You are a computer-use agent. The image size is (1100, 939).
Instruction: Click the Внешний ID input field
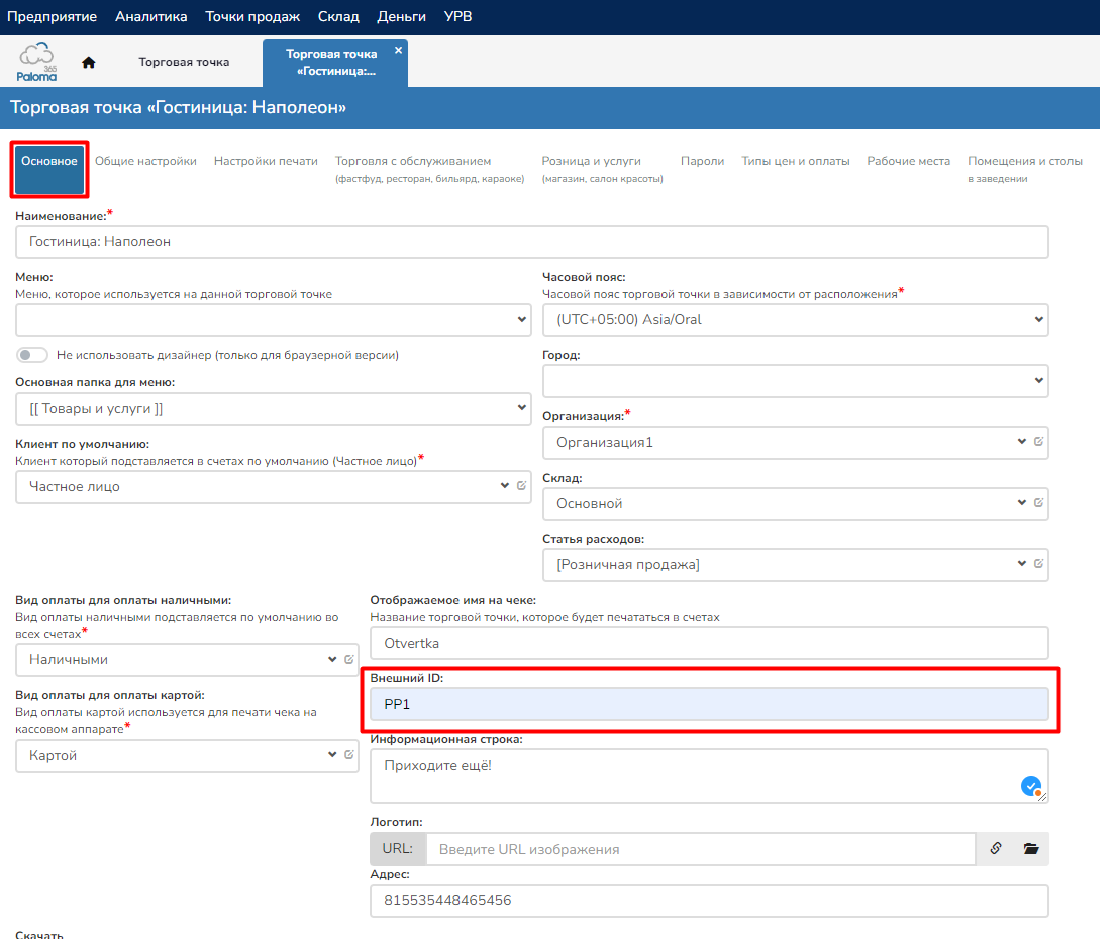[708, 704]
